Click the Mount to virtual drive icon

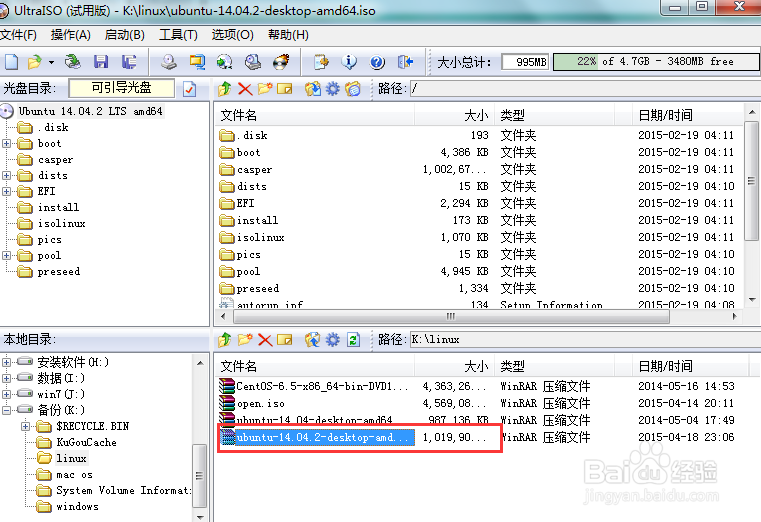tap(252, 62)
